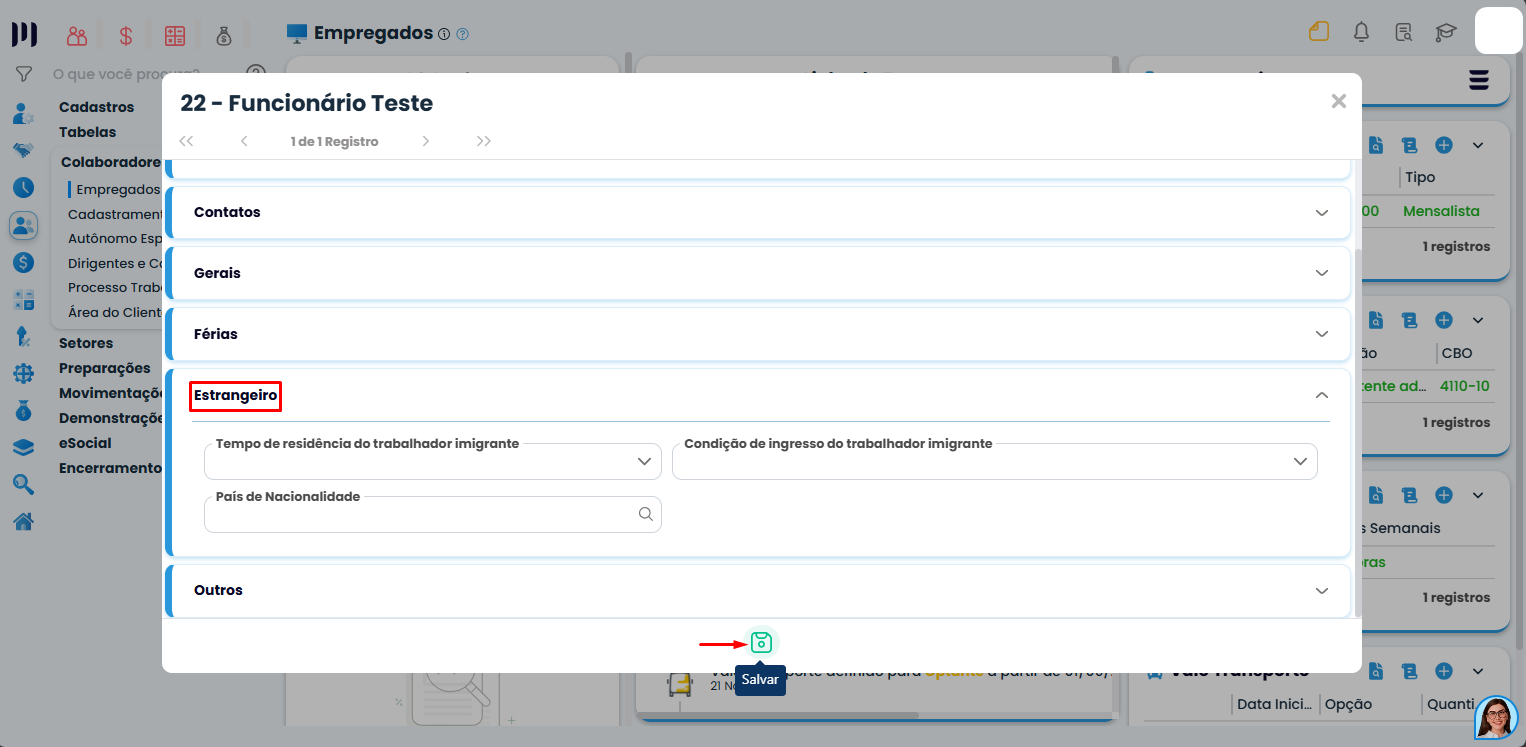Open the Tabelas menu

87,132
